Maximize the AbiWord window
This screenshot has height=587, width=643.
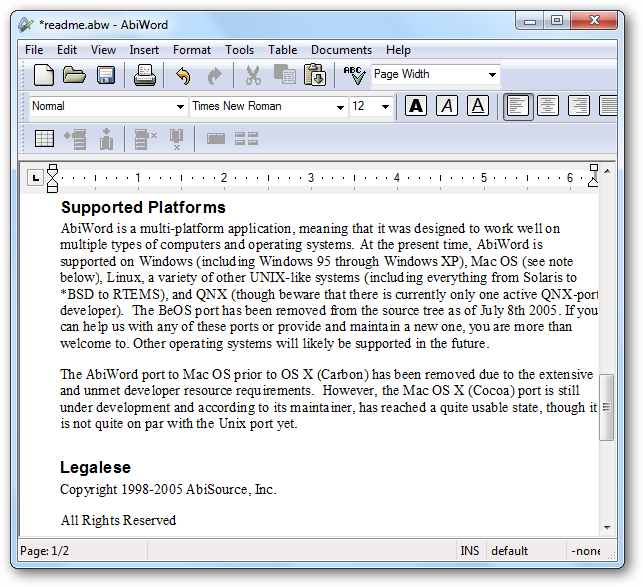pyautogui.click(x=557, y=21)
